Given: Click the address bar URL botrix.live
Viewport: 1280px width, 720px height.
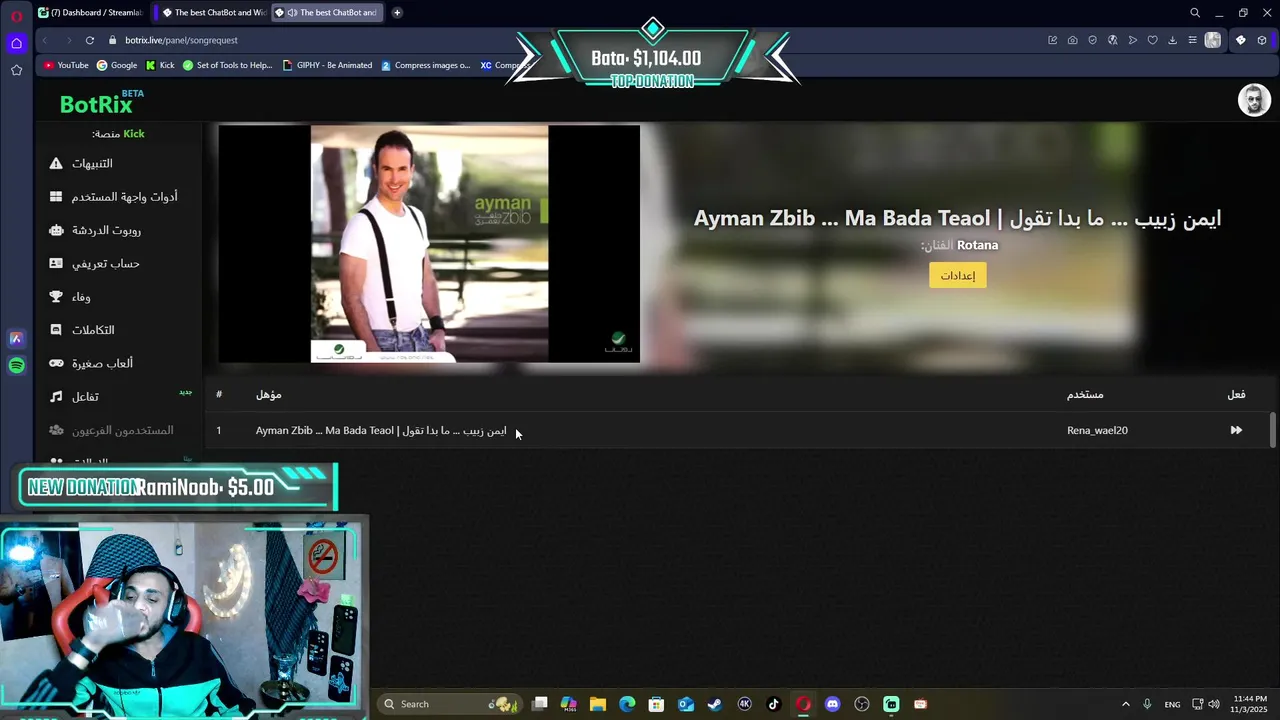Looking at the screenshot, I should coord(181,40).
